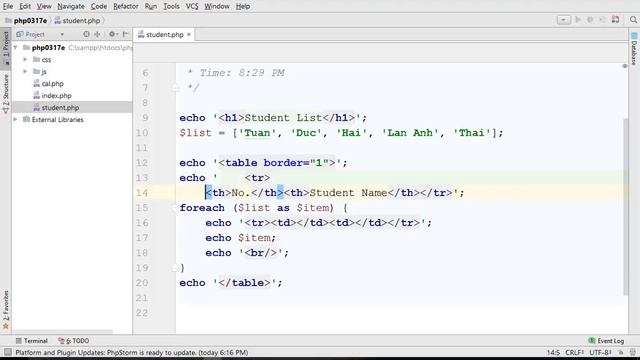The image size is (640, 360).
Task: Open the VCS menu
Action: coord(192,7)
